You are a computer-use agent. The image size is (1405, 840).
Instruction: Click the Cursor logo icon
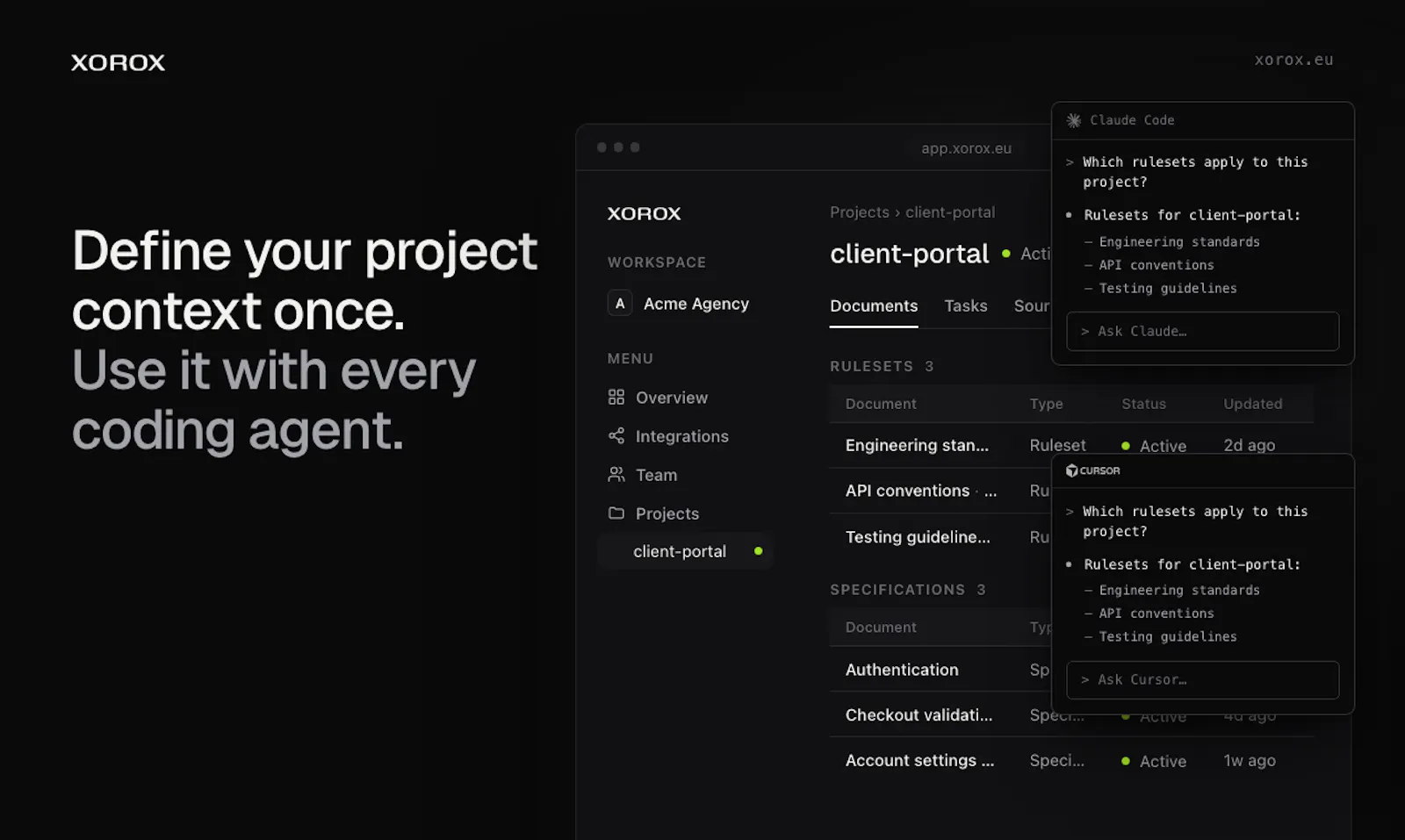[x=1072, y=470]
